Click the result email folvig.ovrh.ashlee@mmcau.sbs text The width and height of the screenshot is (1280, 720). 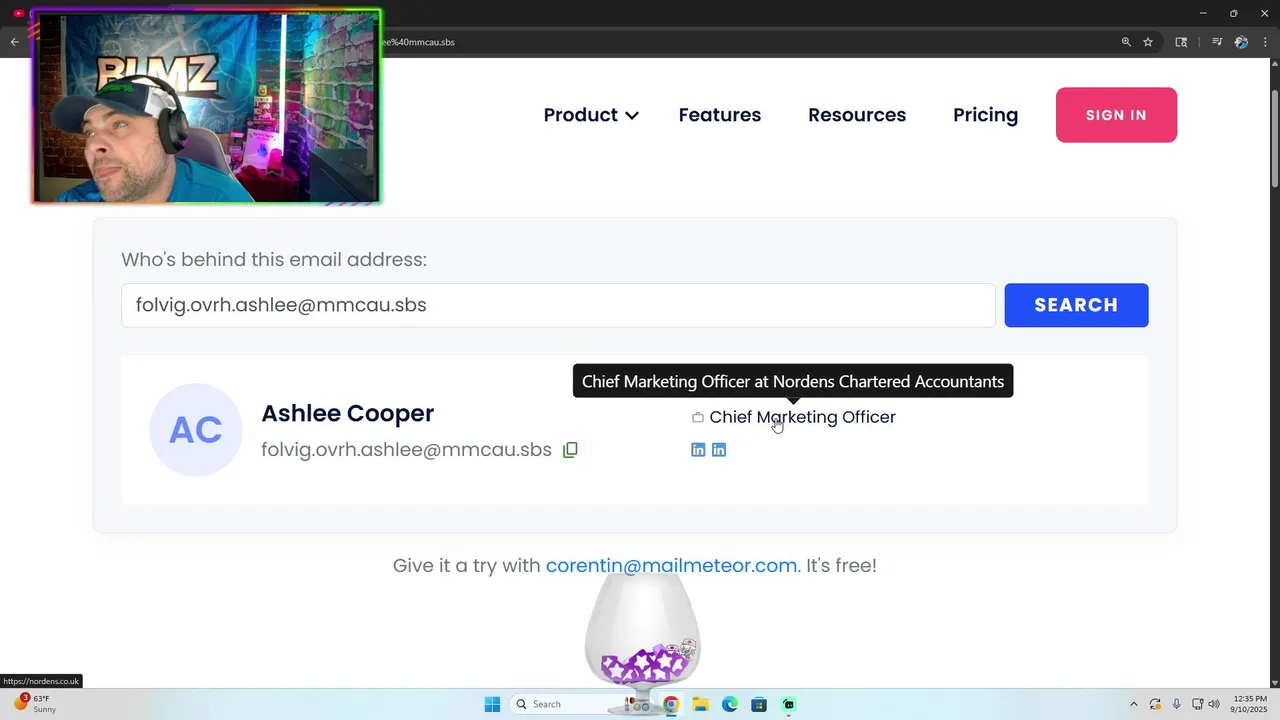(406, 450)
